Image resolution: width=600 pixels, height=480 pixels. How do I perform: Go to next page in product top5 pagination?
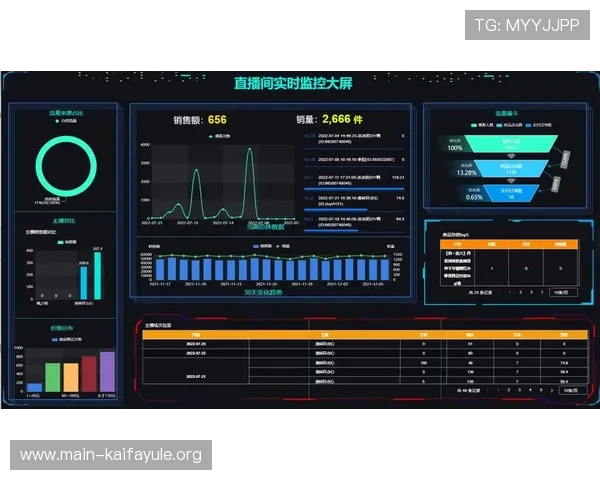[540, 292]
